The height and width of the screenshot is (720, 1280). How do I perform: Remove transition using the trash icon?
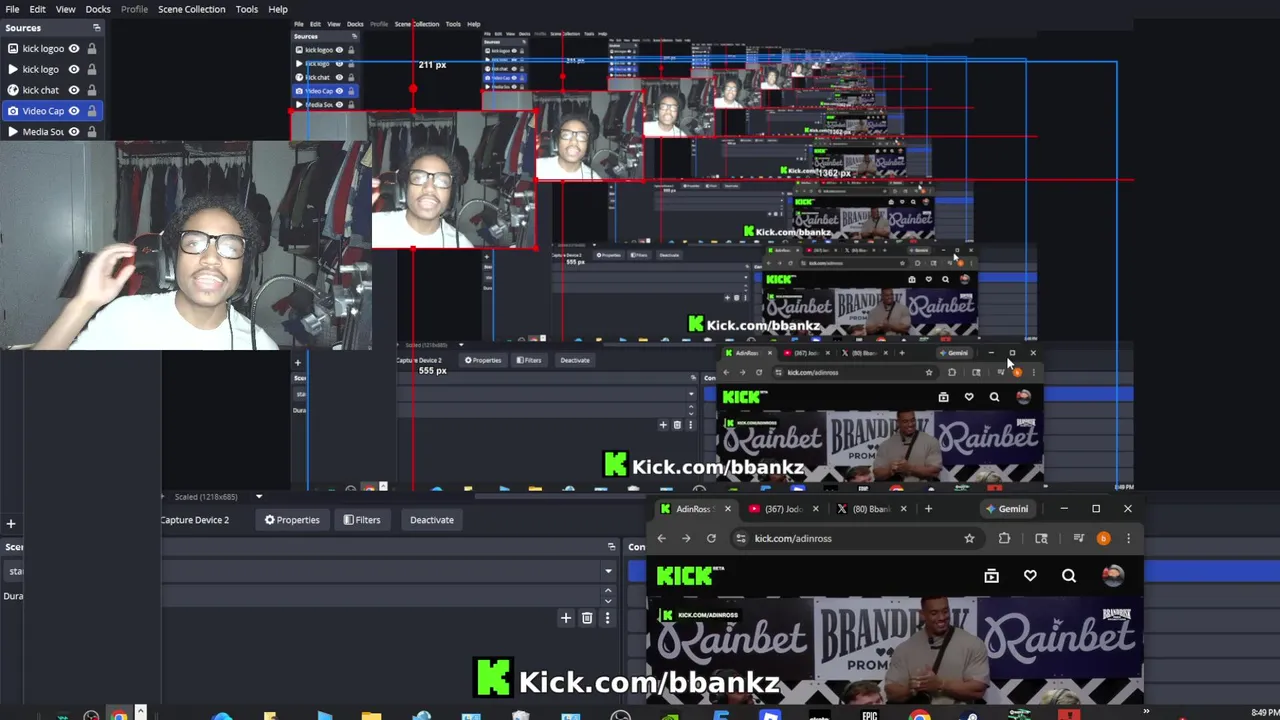coord(587,618)
